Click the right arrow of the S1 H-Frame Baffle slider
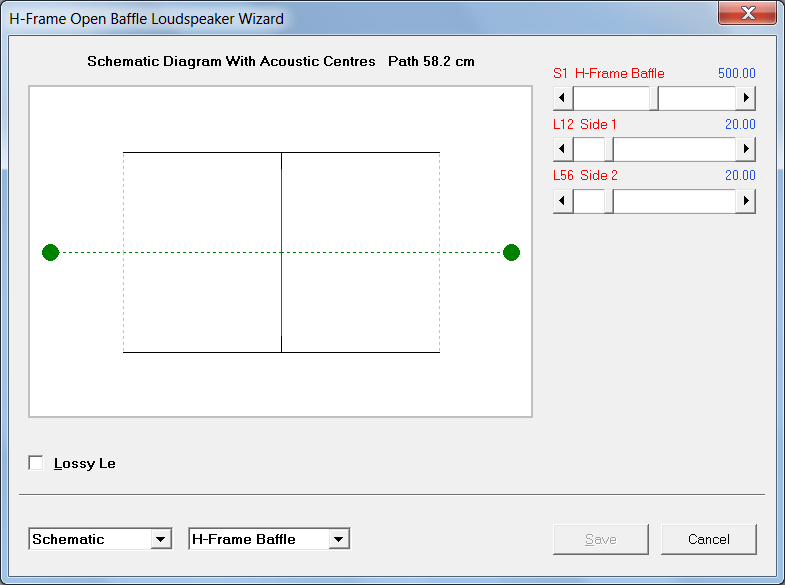785x585 pixels. pos(745,98)
